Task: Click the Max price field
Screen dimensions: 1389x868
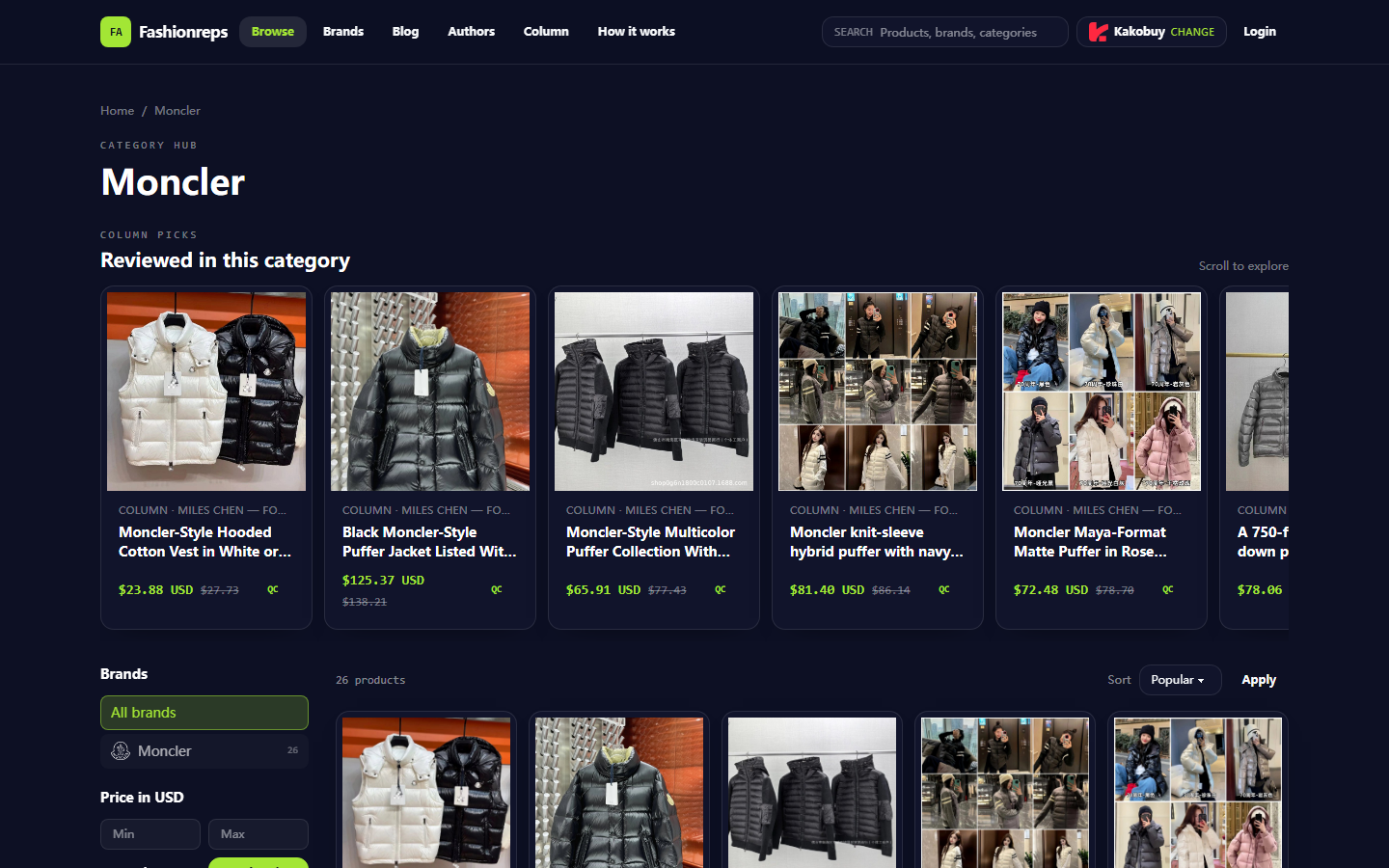Action: point(259,834)
